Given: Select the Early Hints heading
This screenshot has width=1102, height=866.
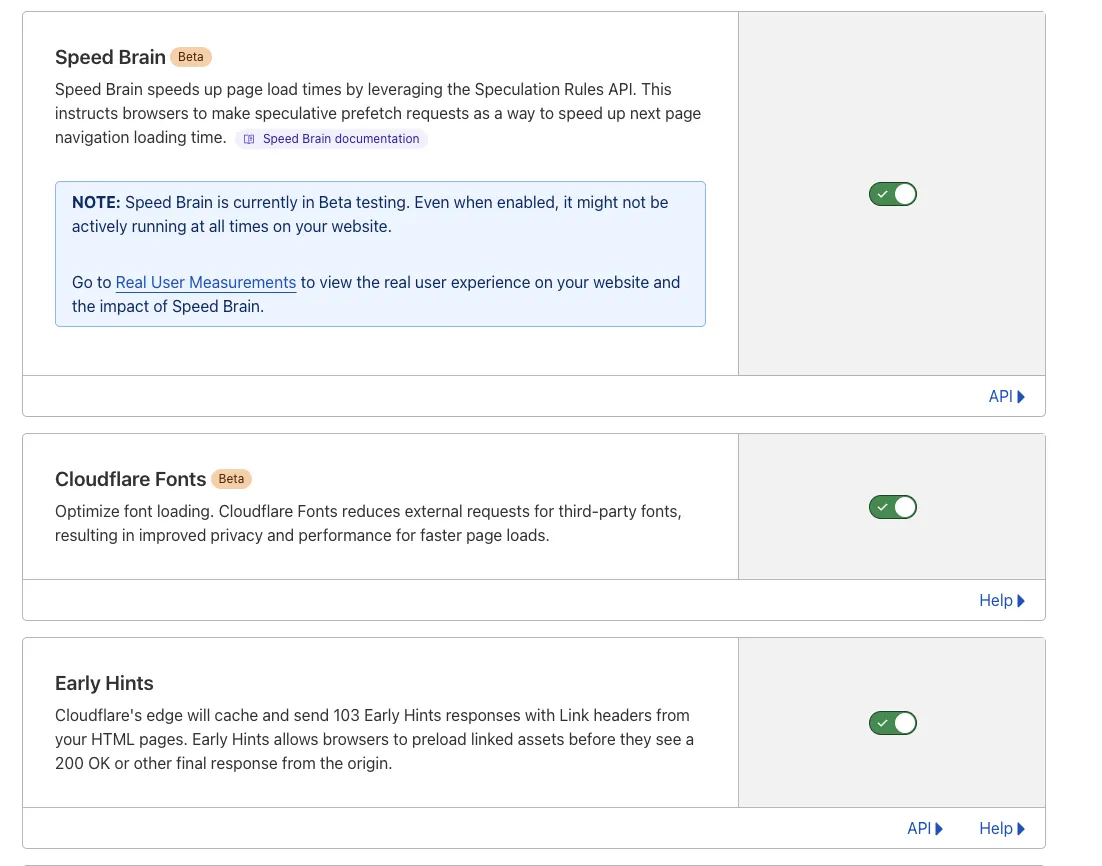Looking at the screenshot, I should 104,683.
